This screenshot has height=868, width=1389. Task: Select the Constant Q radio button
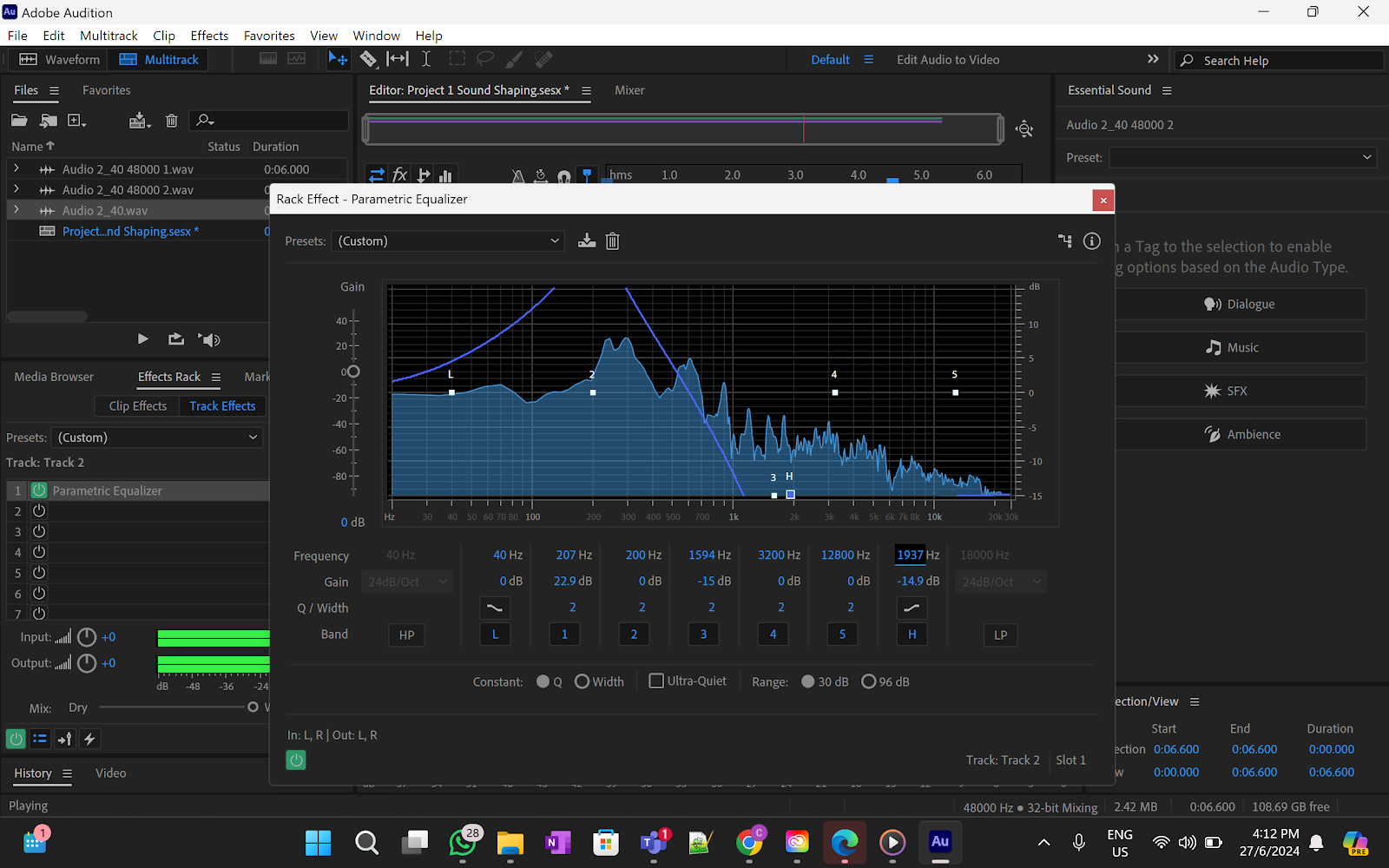tap(543, 681)
